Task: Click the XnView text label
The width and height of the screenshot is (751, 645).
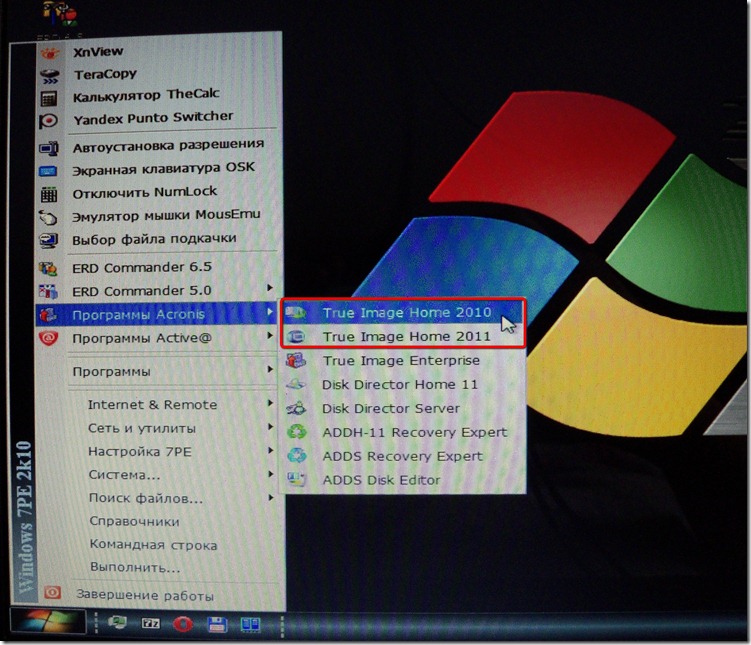Action: click(98, 51)
